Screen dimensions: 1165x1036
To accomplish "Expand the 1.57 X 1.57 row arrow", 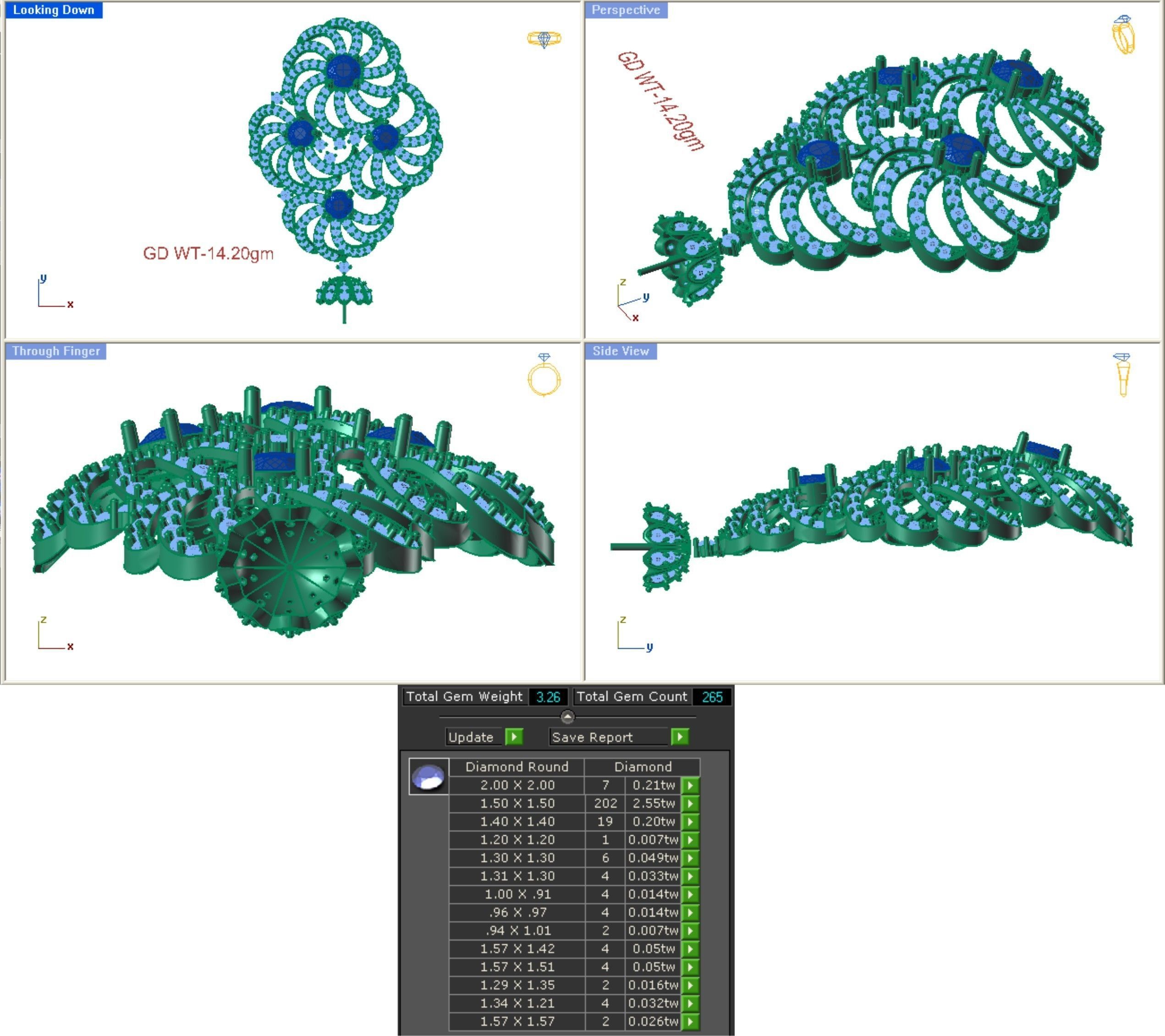I will (x=690, y=1022).
